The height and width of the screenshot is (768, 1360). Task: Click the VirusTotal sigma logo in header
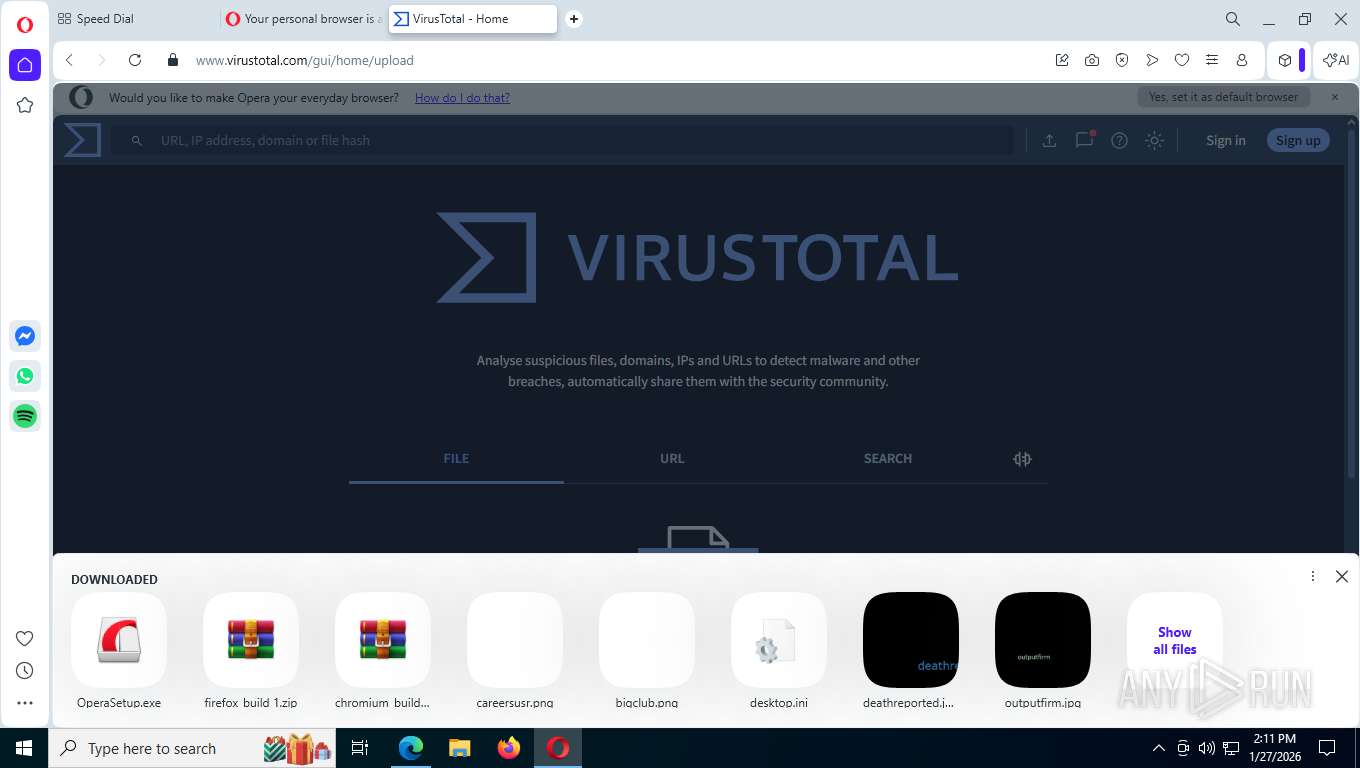point(83,140)
